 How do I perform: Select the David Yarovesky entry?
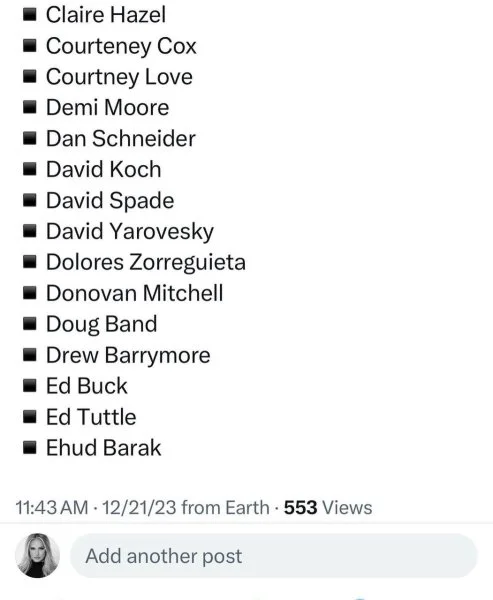pyautogui.click(x=130, y=232)
